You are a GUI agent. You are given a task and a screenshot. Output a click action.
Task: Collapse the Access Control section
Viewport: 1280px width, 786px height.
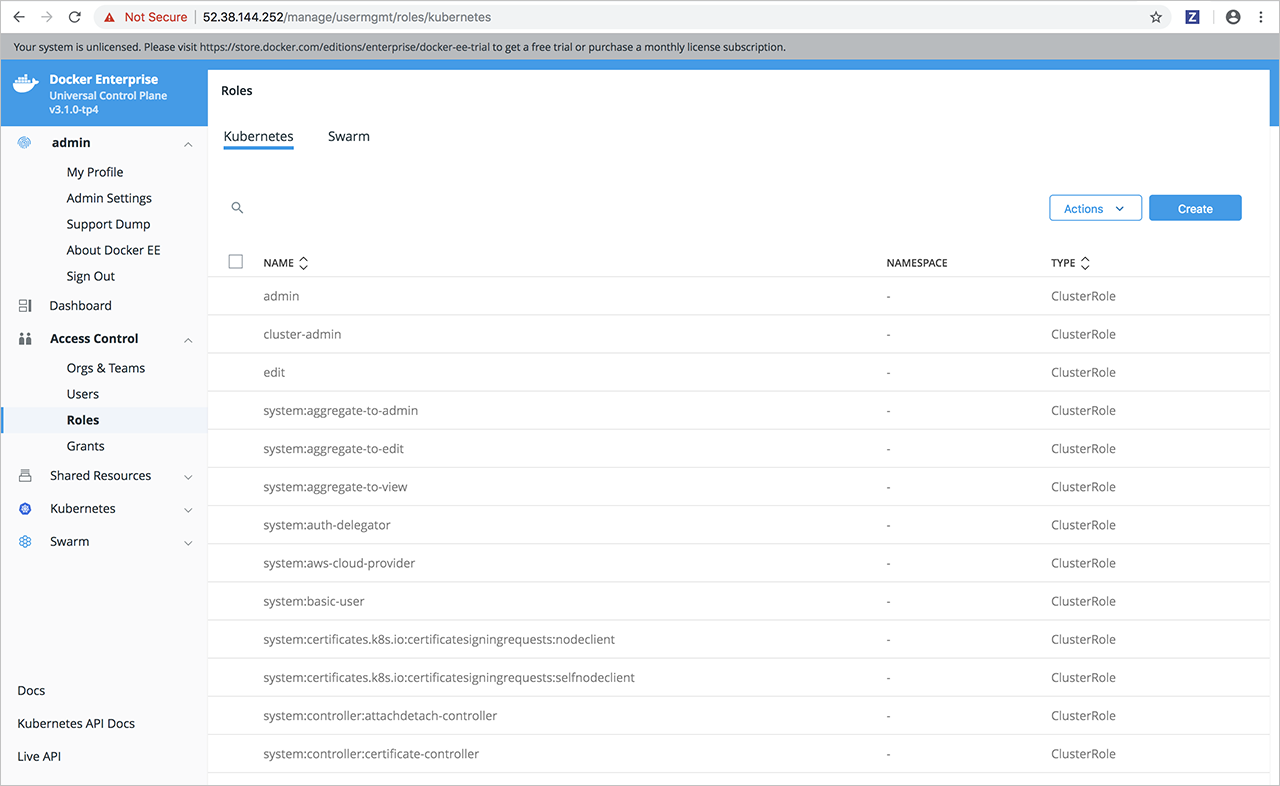pos(188,340)
